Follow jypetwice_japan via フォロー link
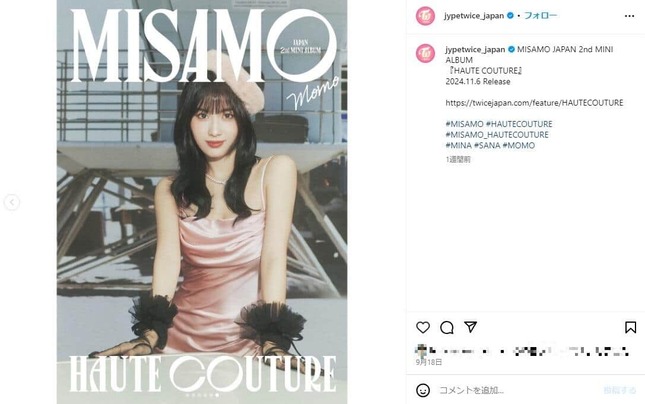This screenshot has width=645, height=404. [540, 16]
